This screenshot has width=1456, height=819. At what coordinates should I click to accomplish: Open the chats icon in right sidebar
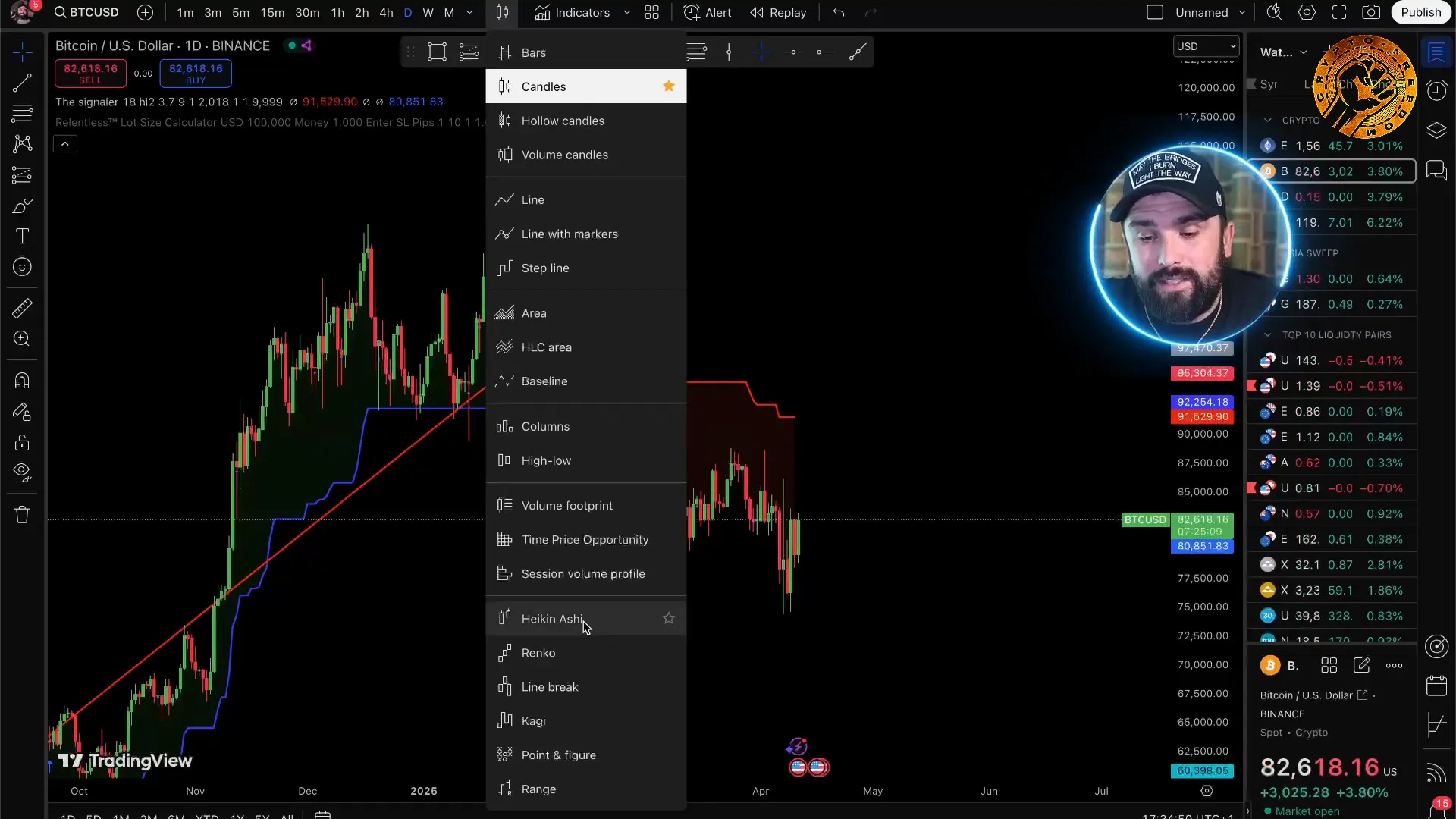click(1436, 170)
